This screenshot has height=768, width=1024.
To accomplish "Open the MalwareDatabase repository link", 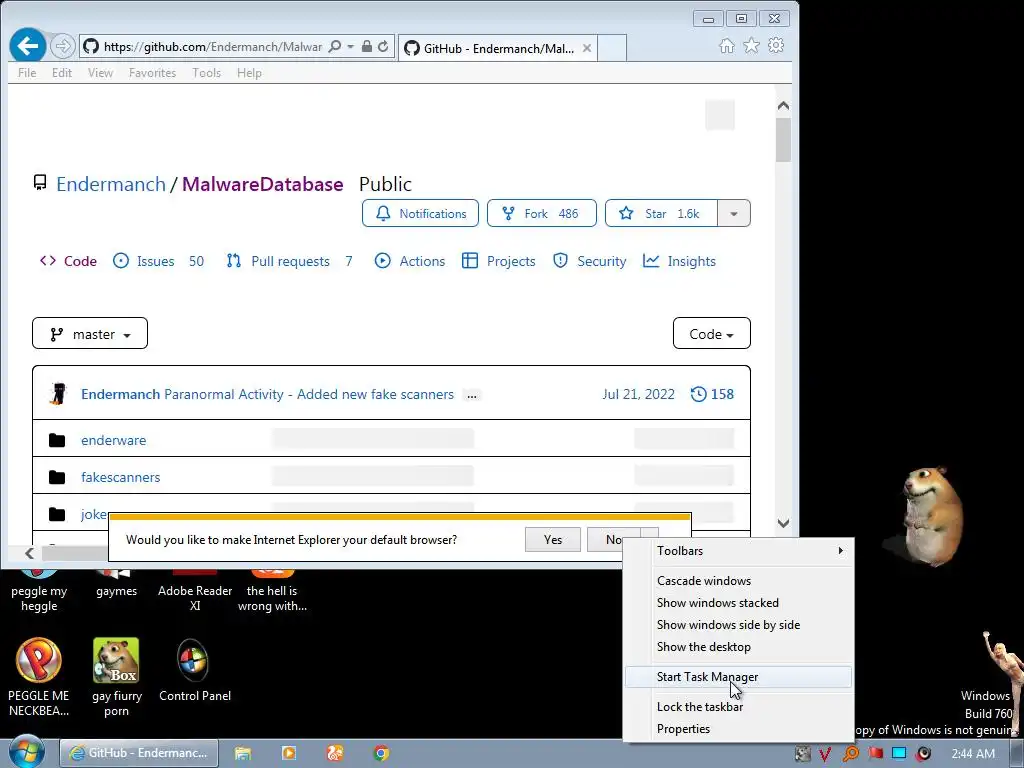I will (263, 184).
